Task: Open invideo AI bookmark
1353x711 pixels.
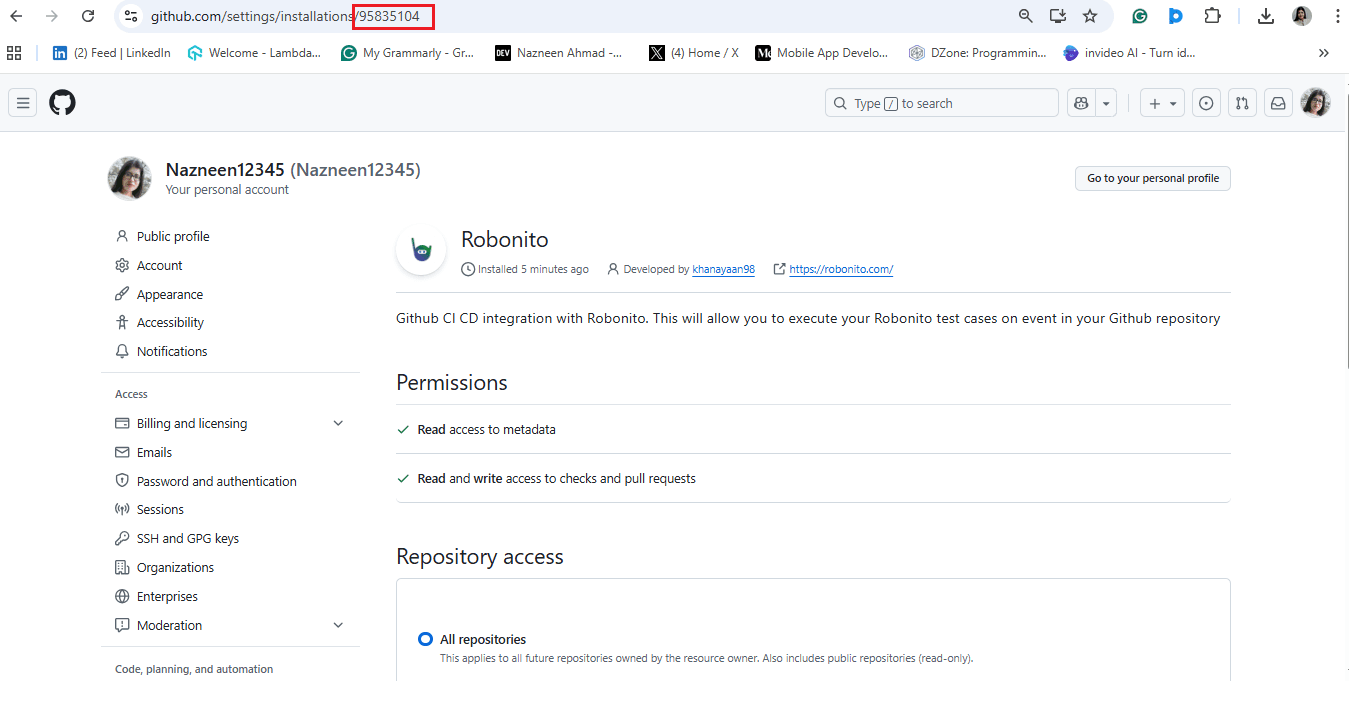Action: point(1130,53)
